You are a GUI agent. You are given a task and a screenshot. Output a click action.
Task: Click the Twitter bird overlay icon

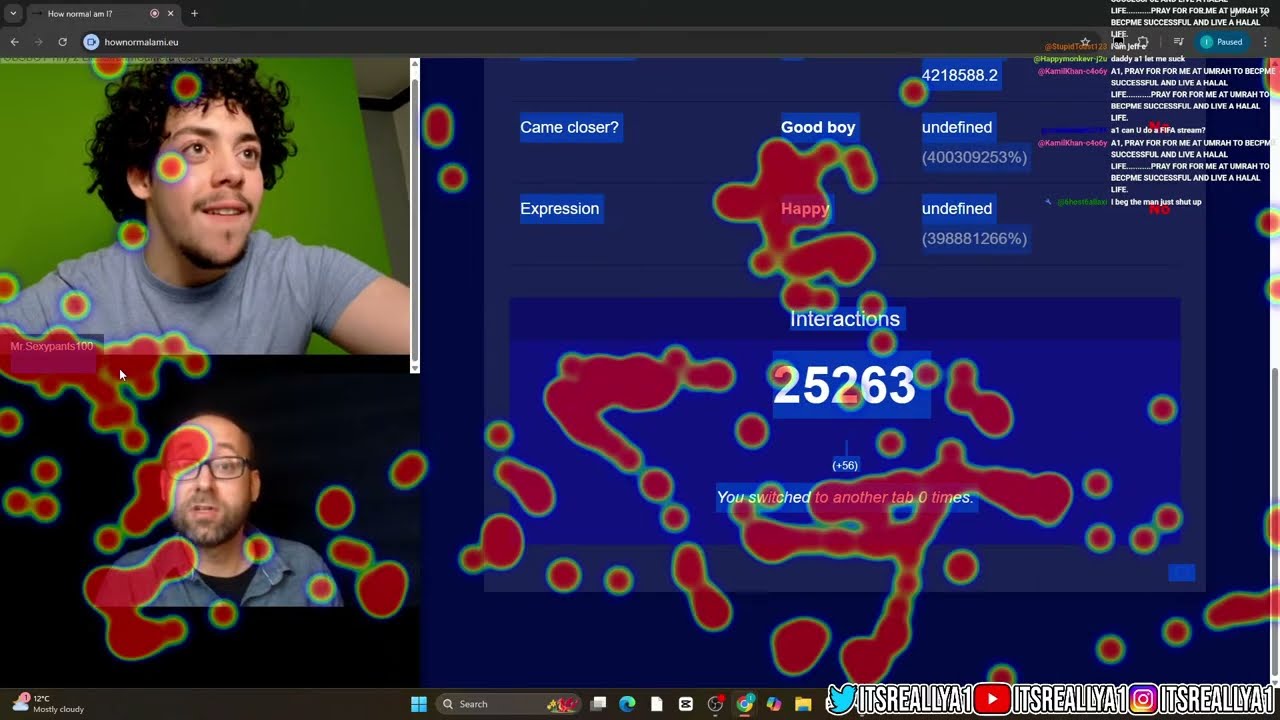click(842, 699)
